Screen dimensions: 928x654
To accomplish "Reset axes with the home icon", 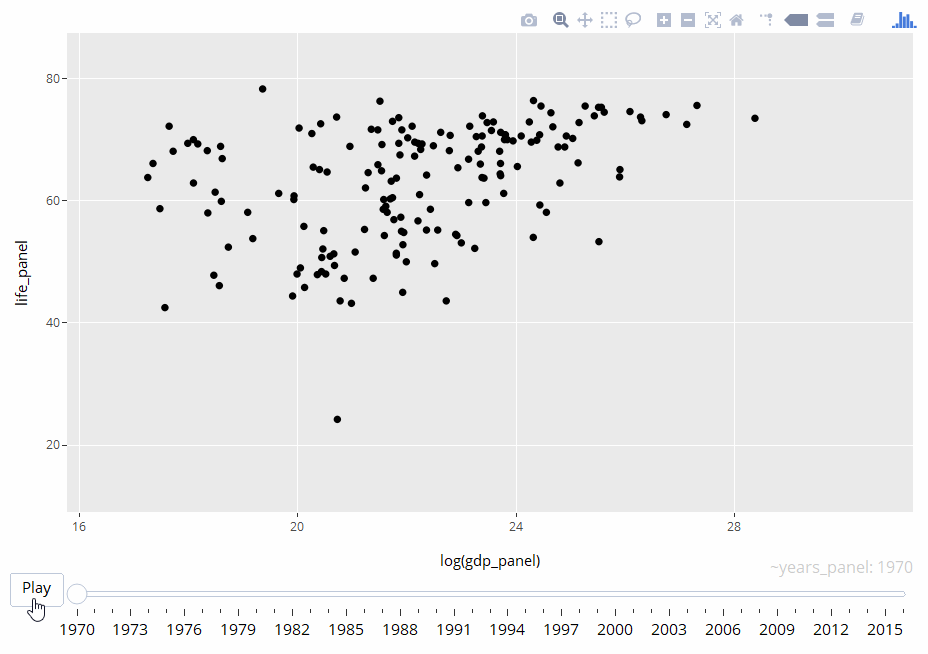I will [x=736, y=19].
